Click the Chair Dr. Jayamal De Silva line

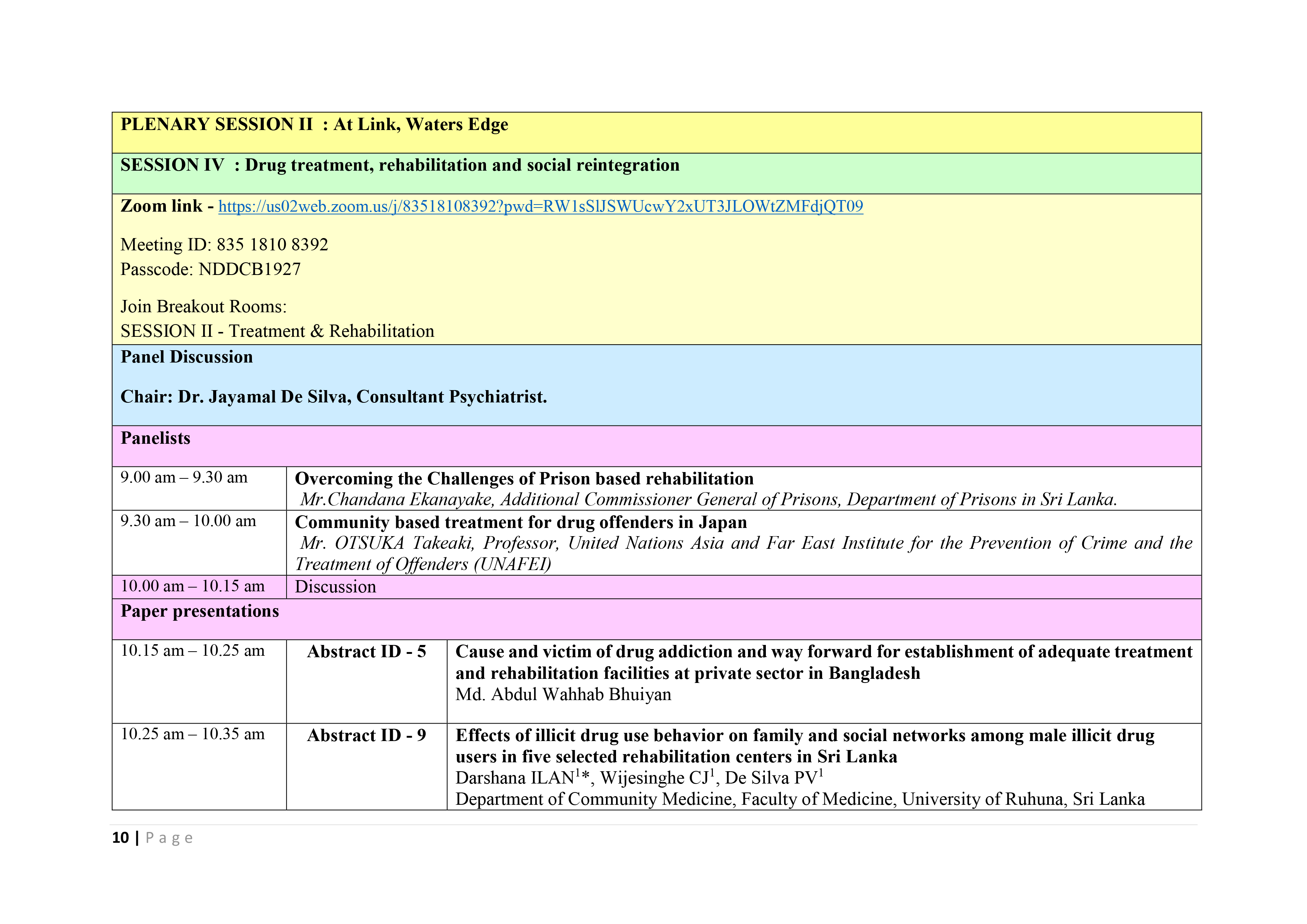pyautogui.click(x=334, y=397)
